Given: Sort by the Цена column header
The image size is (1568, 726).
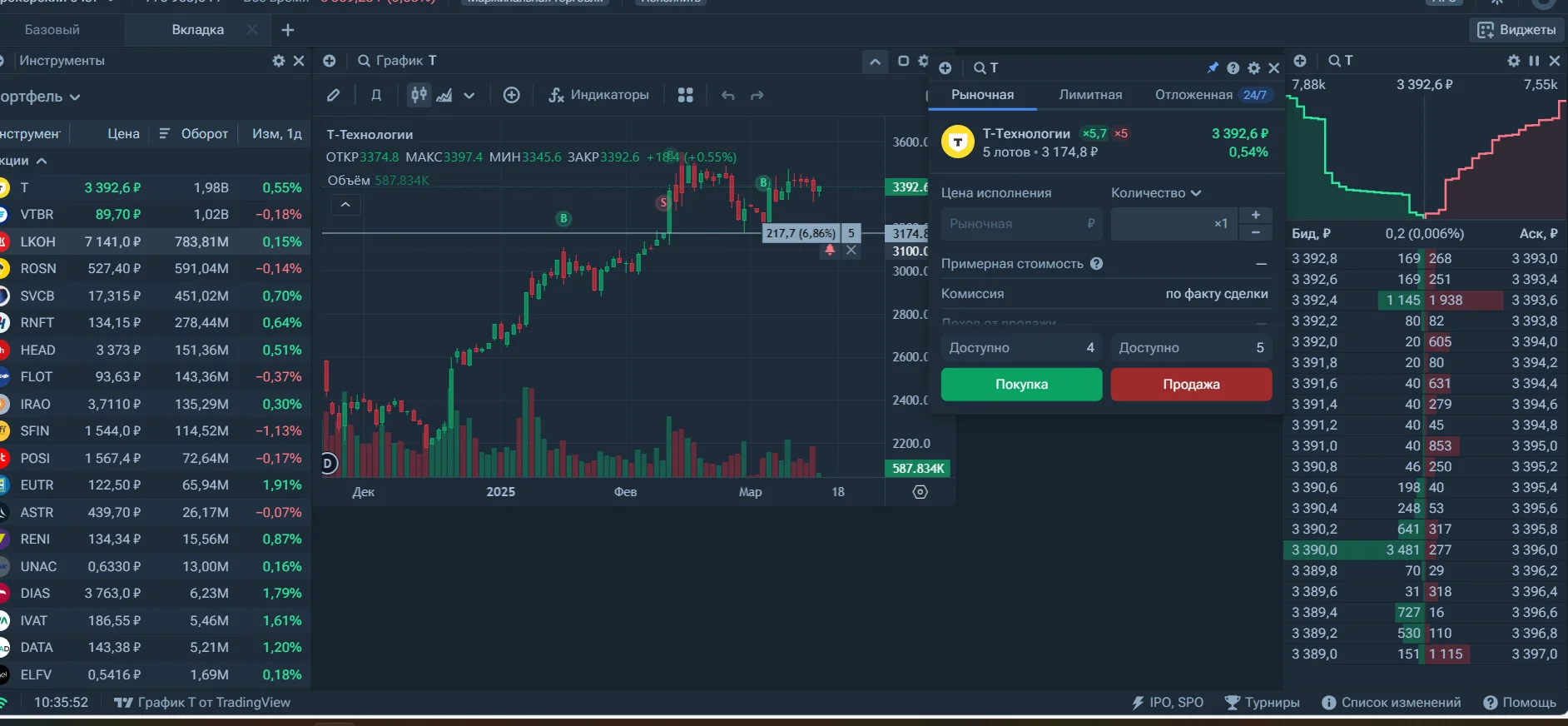Looking at the screenshot, I should click(x=123, y=134).
